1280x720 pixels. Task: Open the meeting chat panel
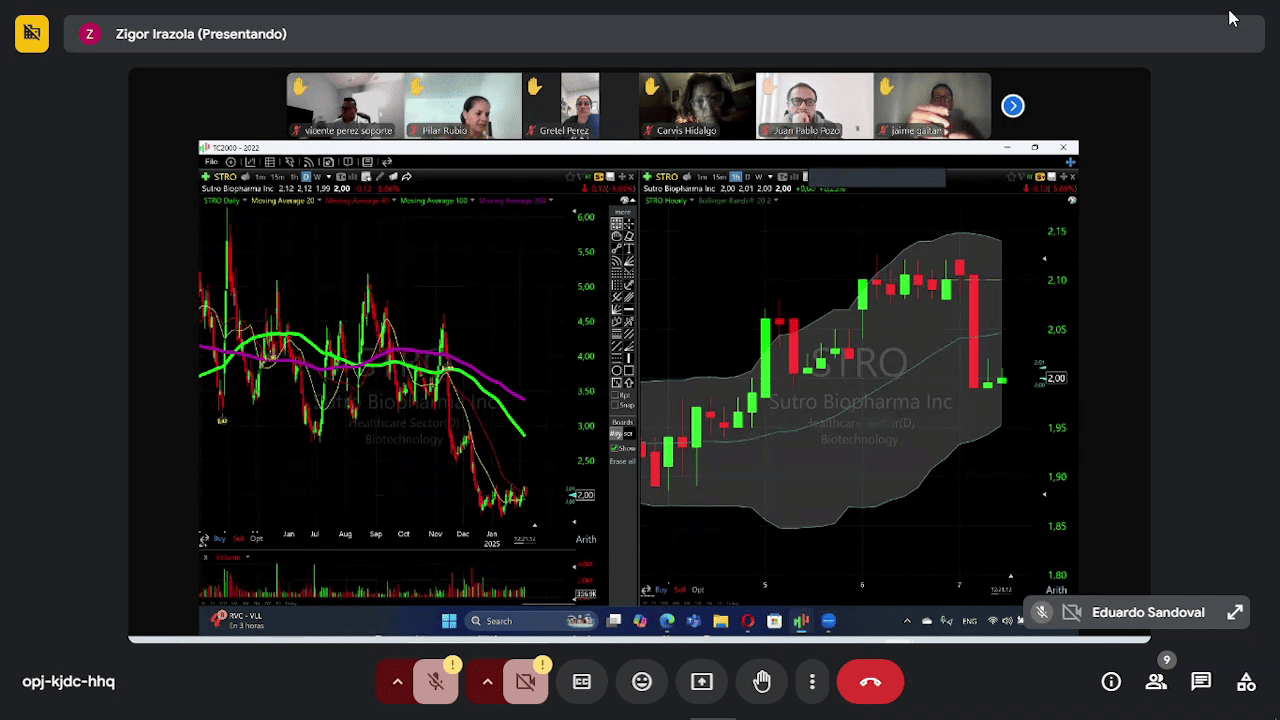pos(1201,682)
